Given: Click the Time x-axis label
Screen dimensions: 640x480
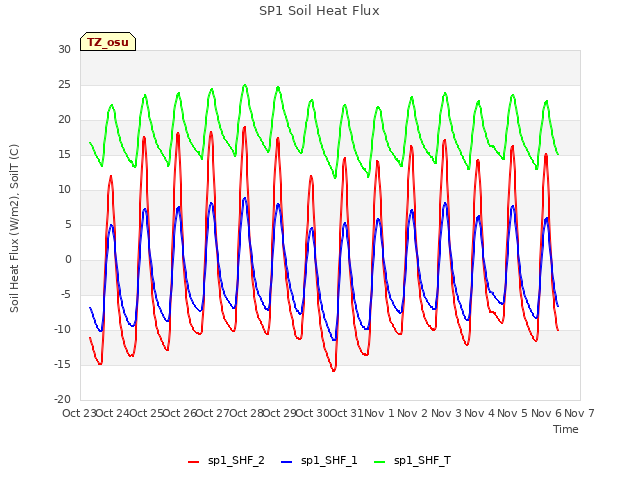Looking at the screenshot, I should (x=566, y=429).
